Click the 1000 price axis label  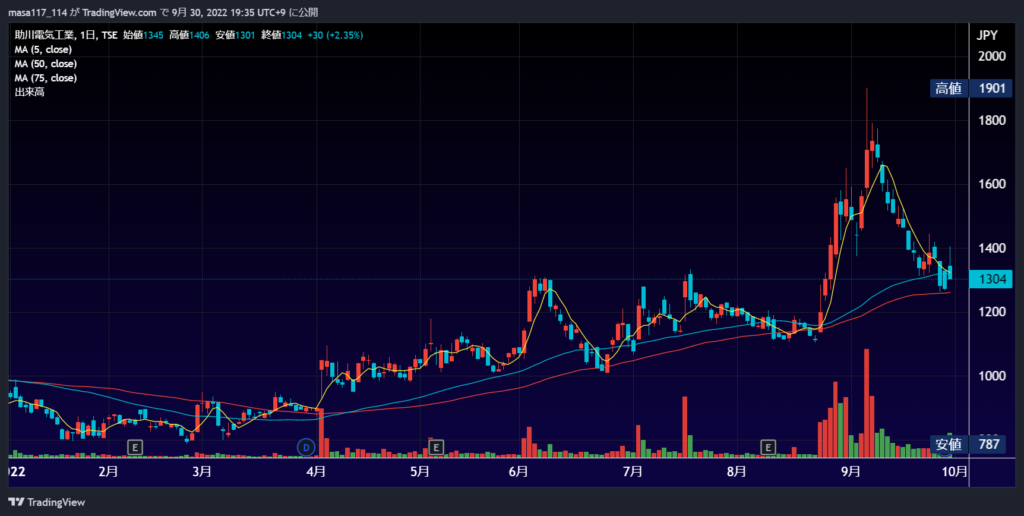click(991, 376)
